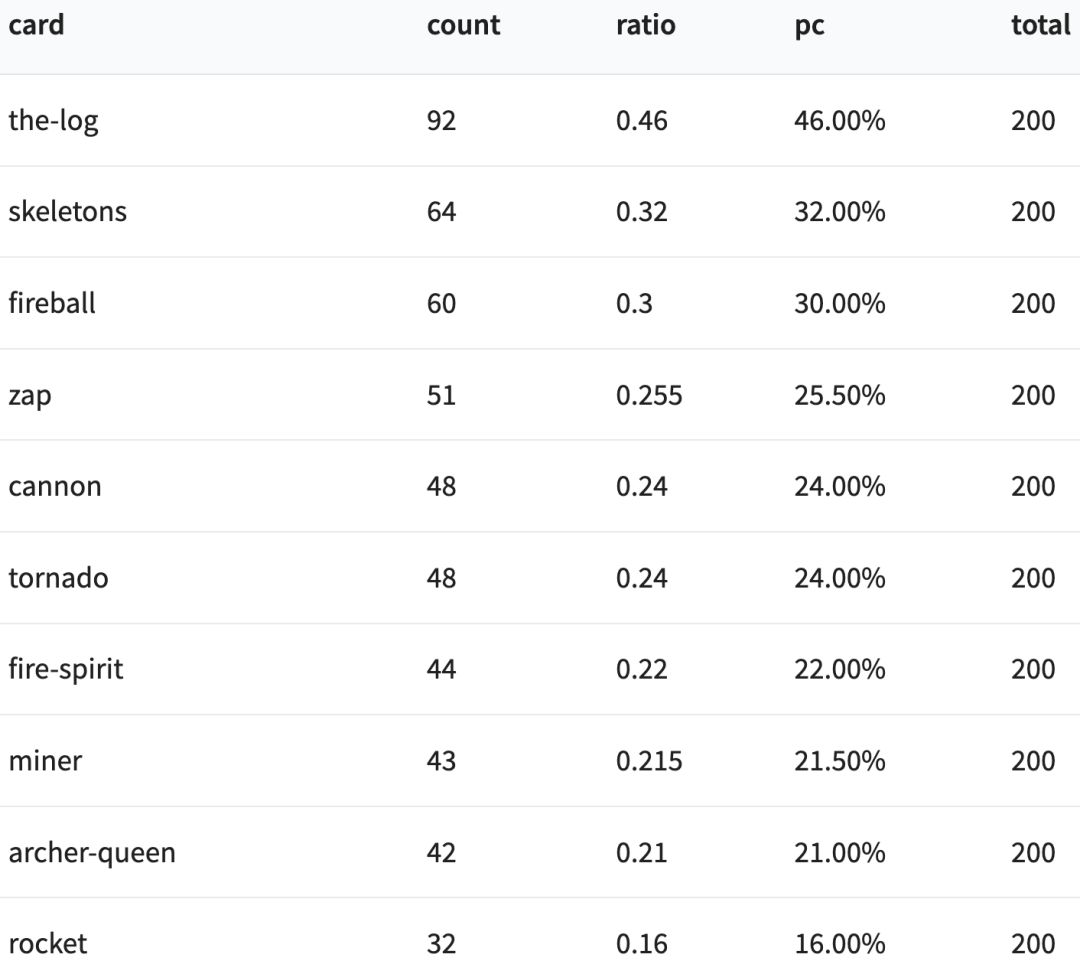
Task: Select the 'pc' column header
Action: [809, 25]
